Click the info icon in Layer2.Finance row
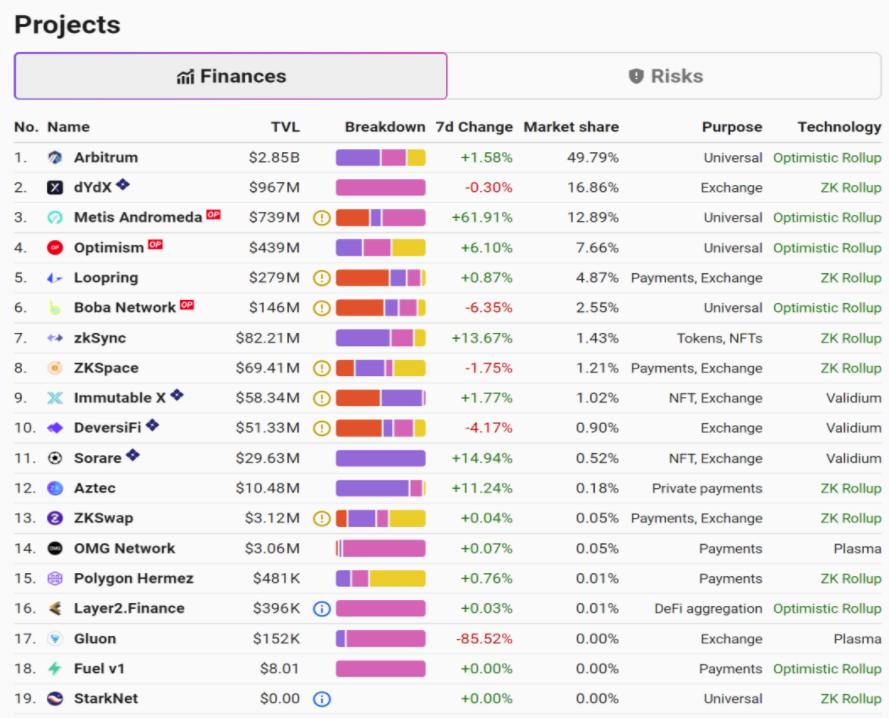889x718 pixels. pyautogui.click(x=322, y=609)
